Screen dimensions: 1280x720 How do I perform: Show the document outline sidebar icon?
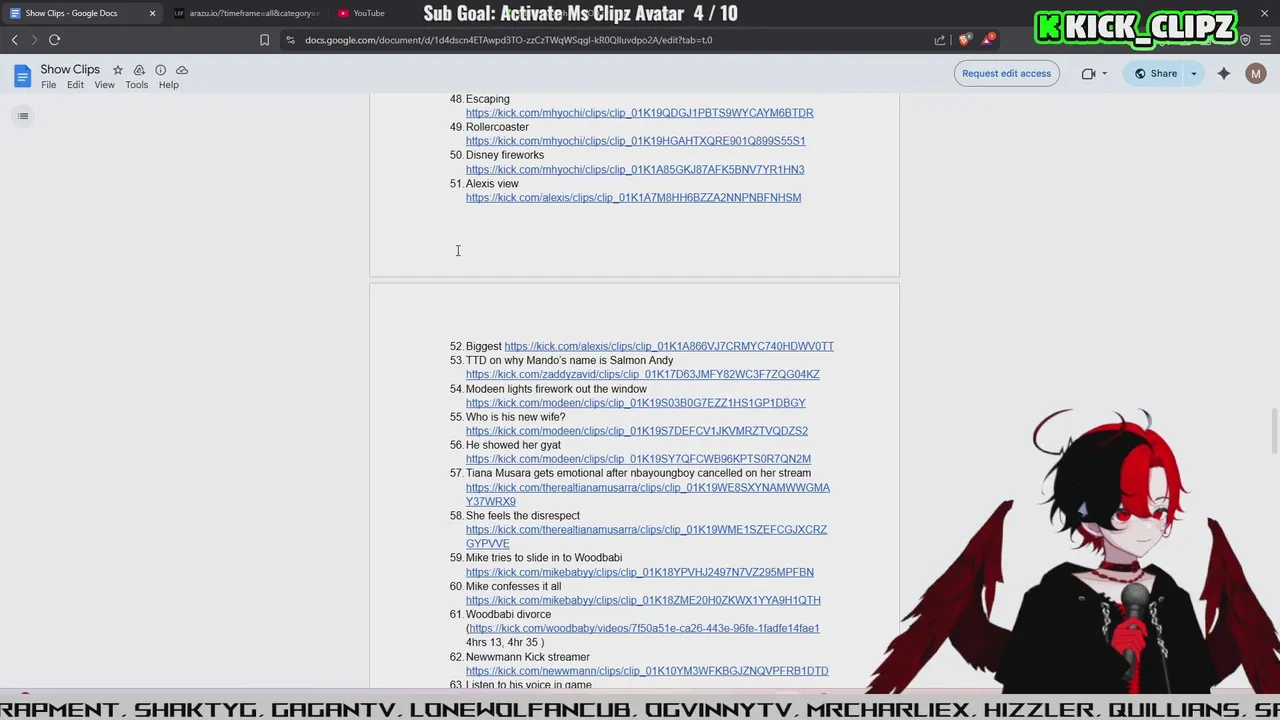click(23, 116)
